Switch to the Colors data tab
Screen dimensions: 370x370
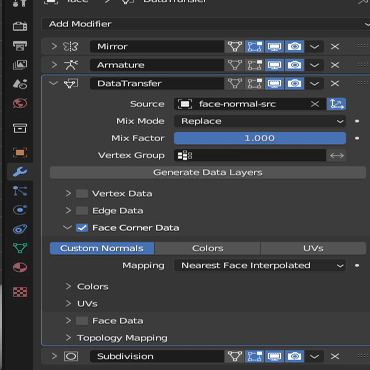click(208, 248)
